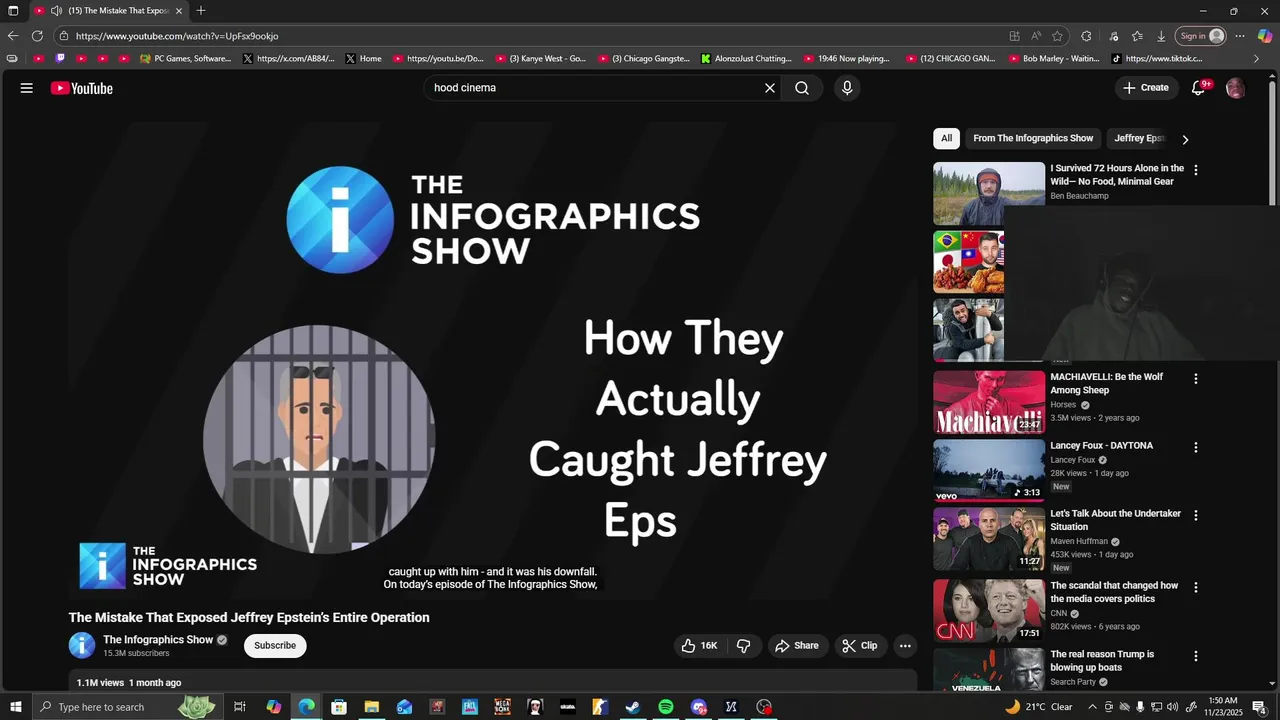Subscribe to The Infographics Show
Screen dimensions: 1280x720
coord(275,646)
